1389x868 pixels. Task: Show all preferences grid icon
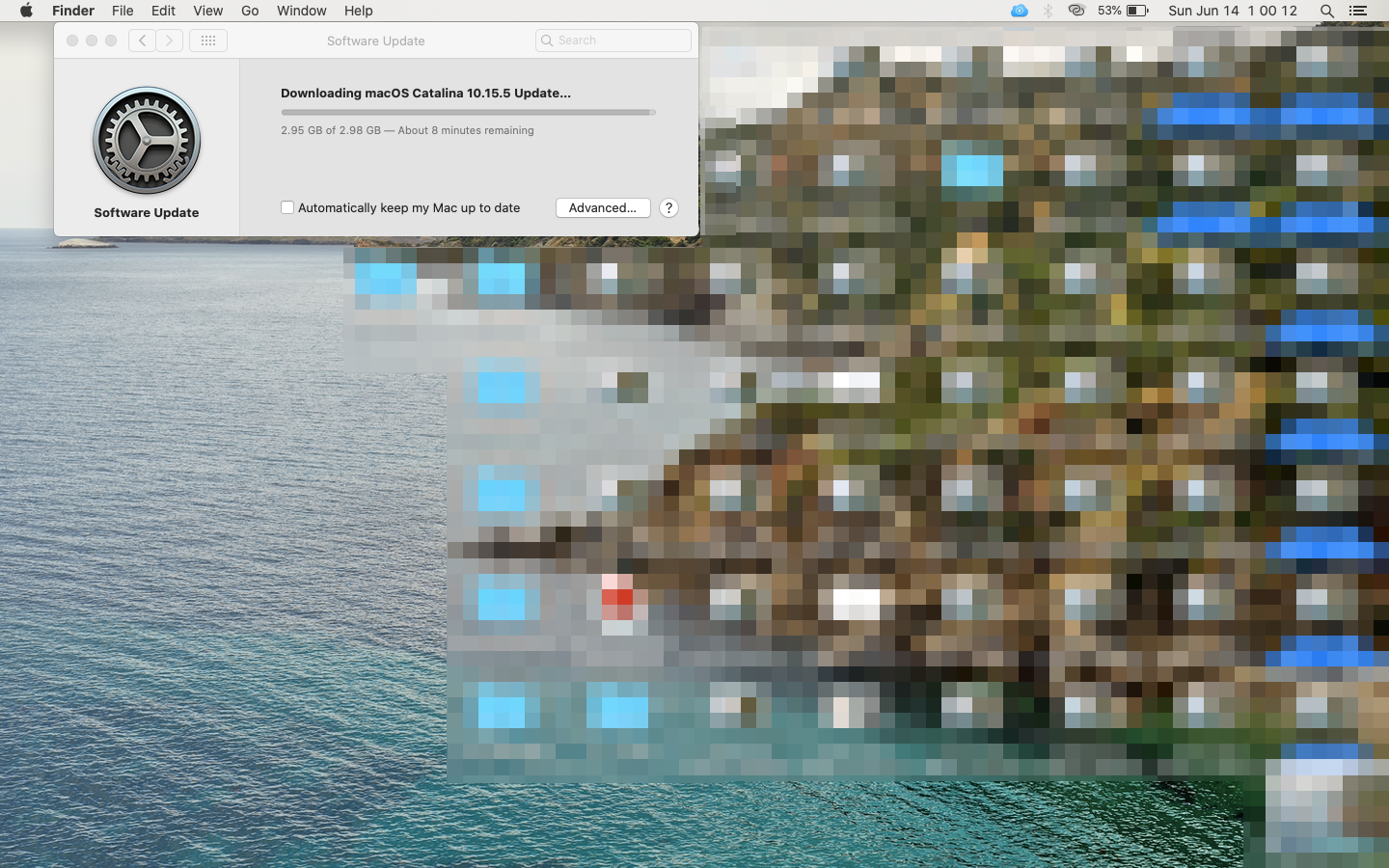tap(208, 41)
